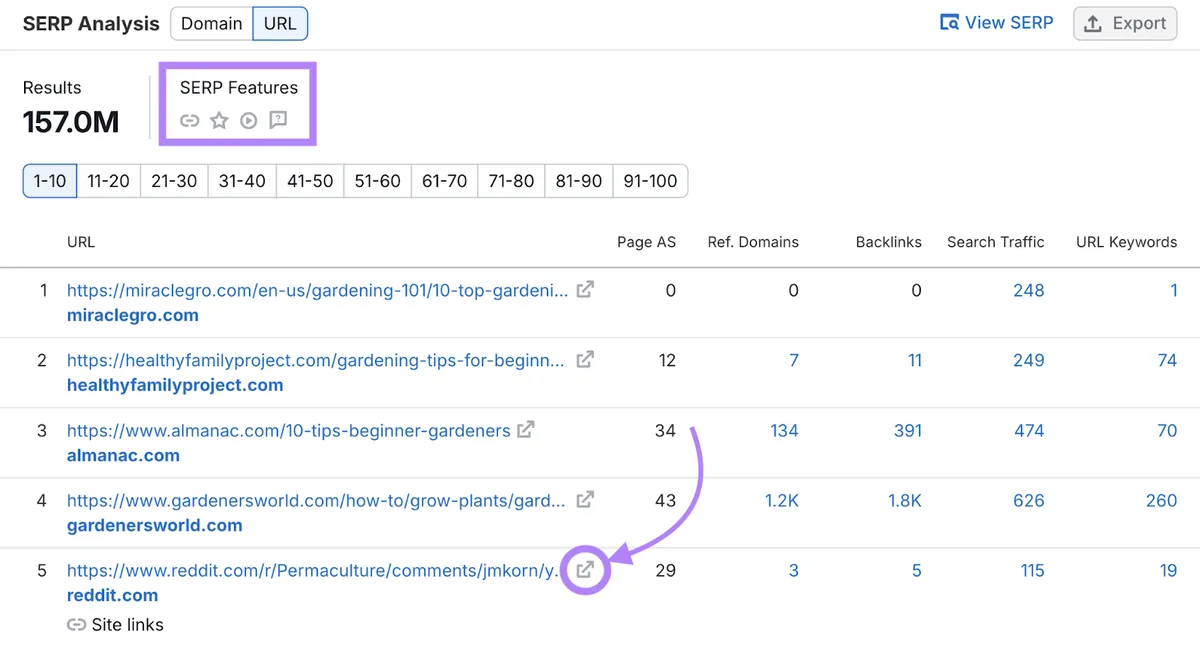
Task: Open miraclegro.com URL external link icon
Action: click(x=586, y=289)
